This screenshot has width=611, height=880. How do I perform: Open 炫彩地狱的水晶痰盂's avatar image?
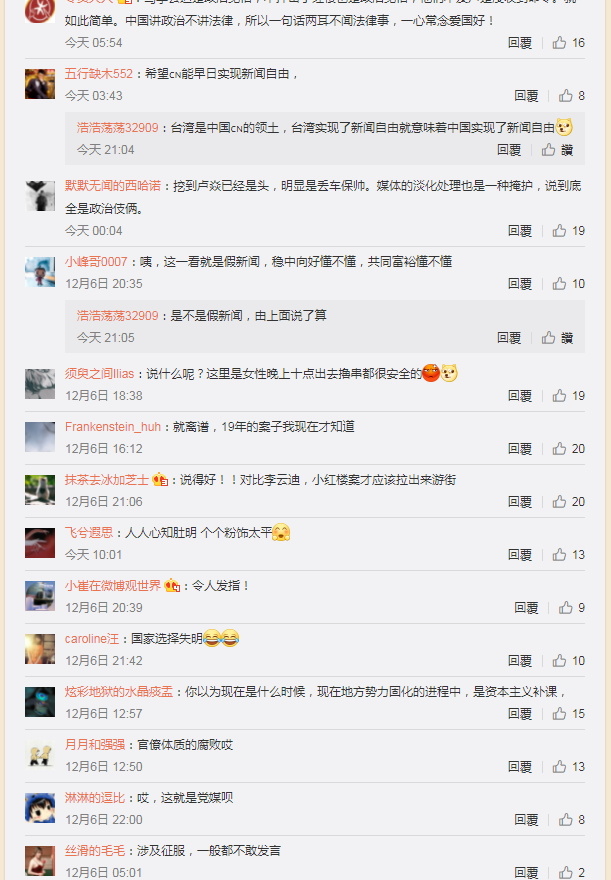[x=40, y=702]
